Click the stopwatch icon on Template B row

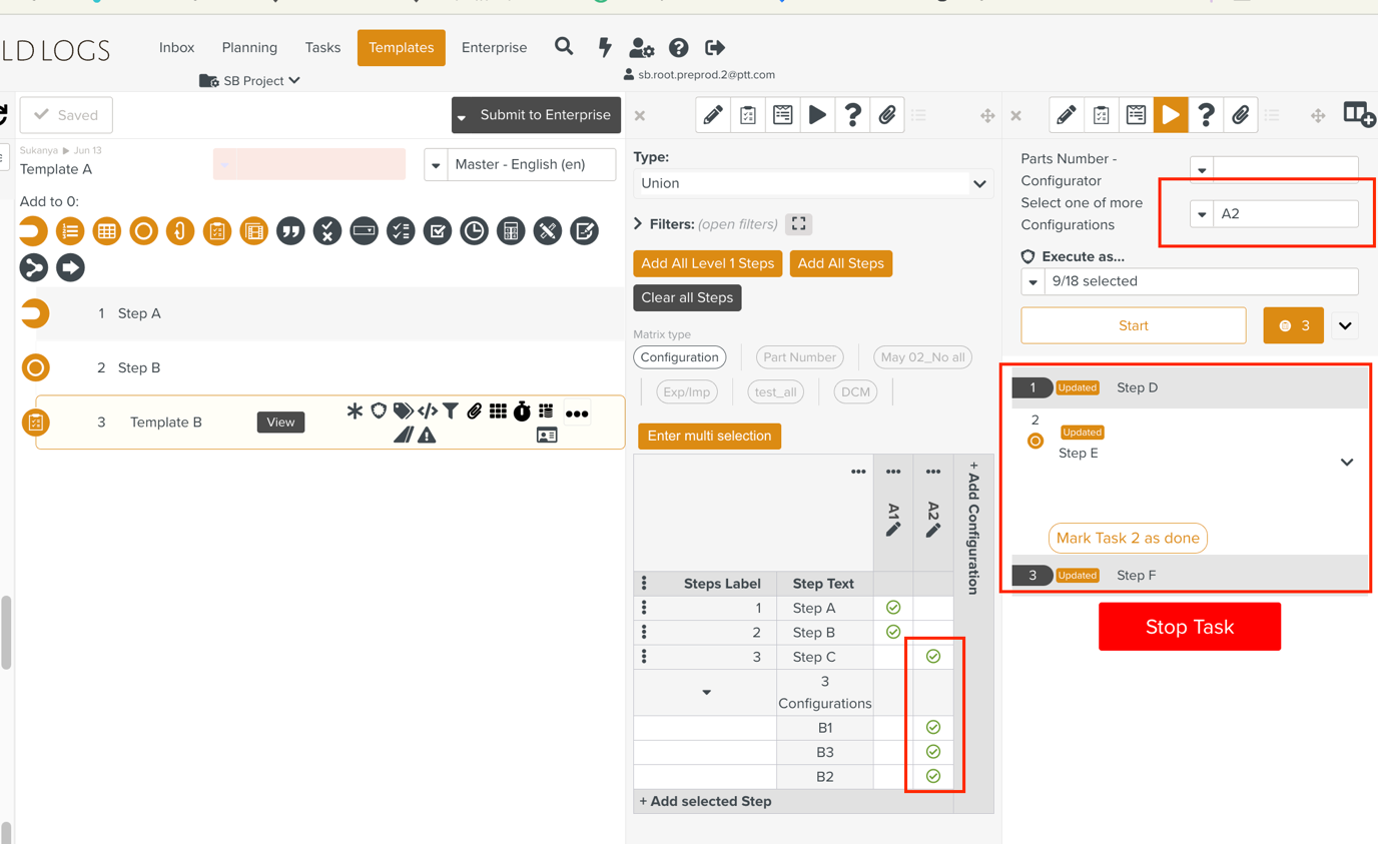pos(522,411)
